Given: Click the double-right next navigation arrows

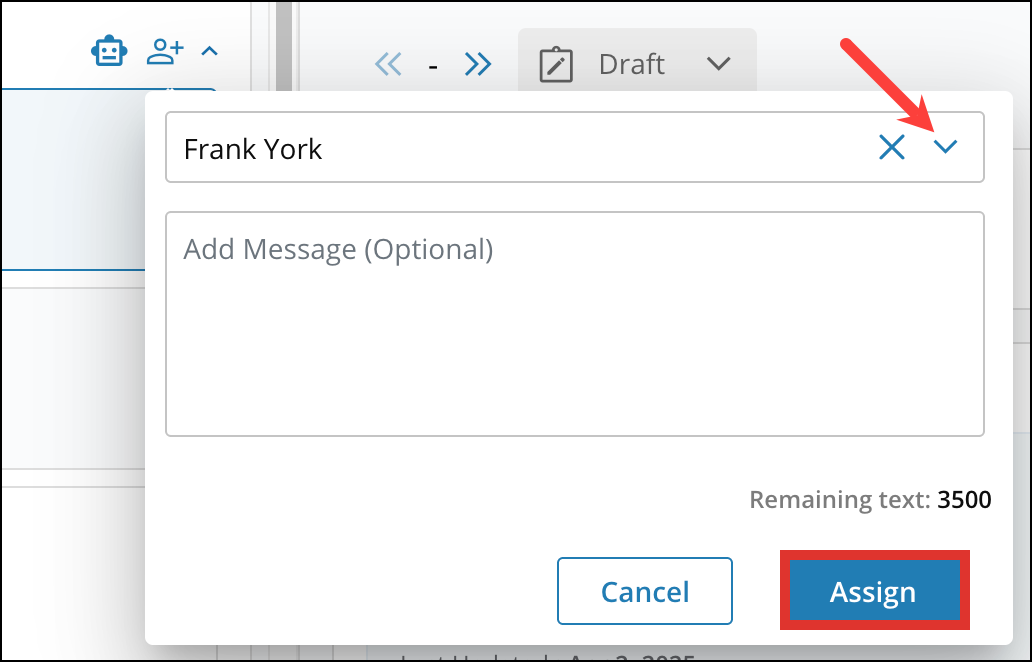Looking at the screenshot, I should 478,64.
